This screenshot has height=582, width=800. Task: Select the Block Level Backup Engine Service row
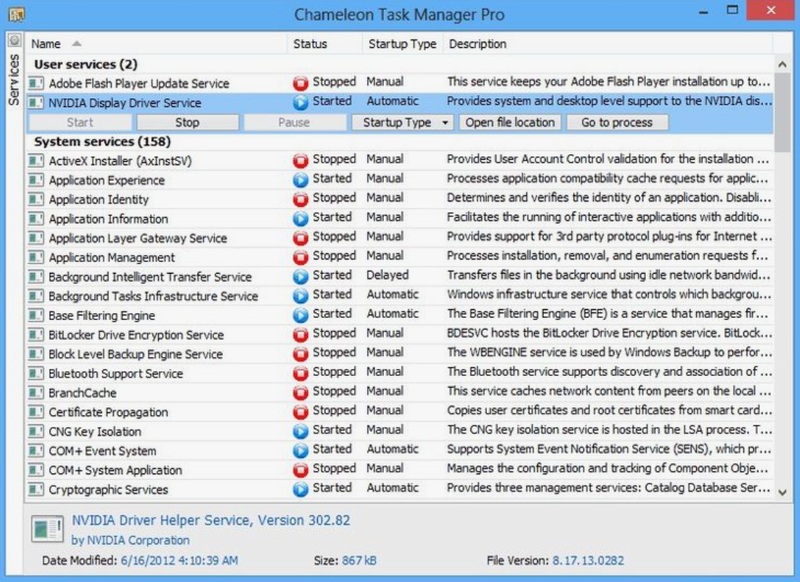click(x=401, y=354)
